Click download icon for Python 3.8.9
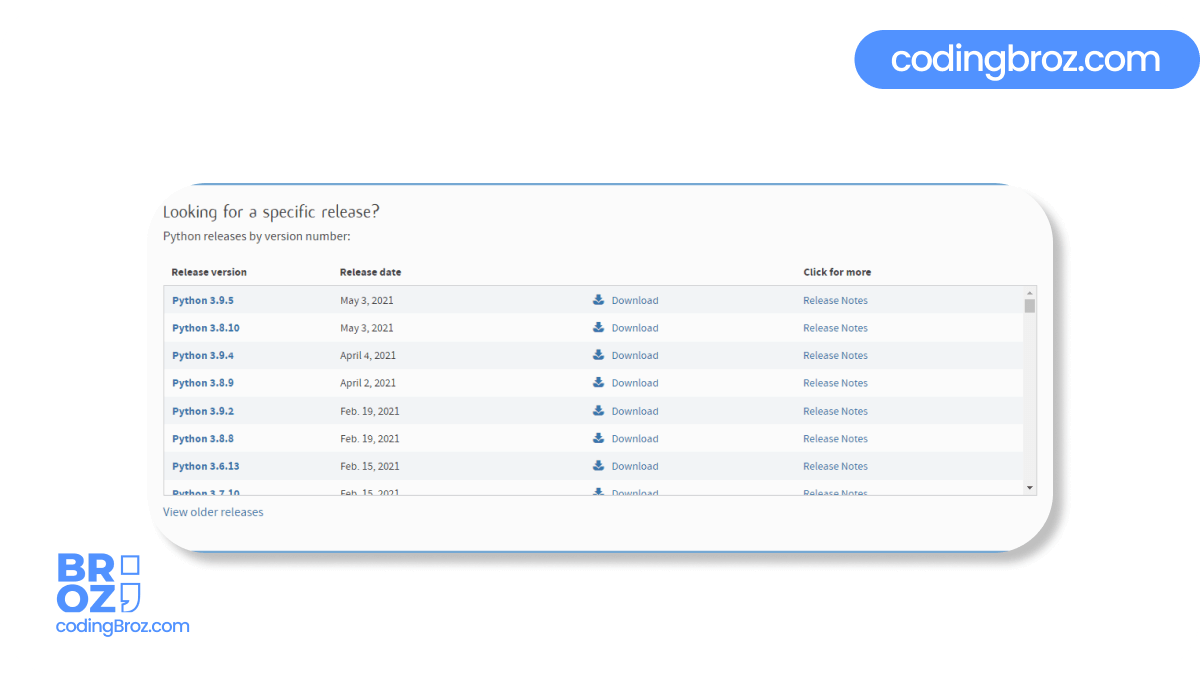The image size is (1200, 675). [x=598, y=382]
